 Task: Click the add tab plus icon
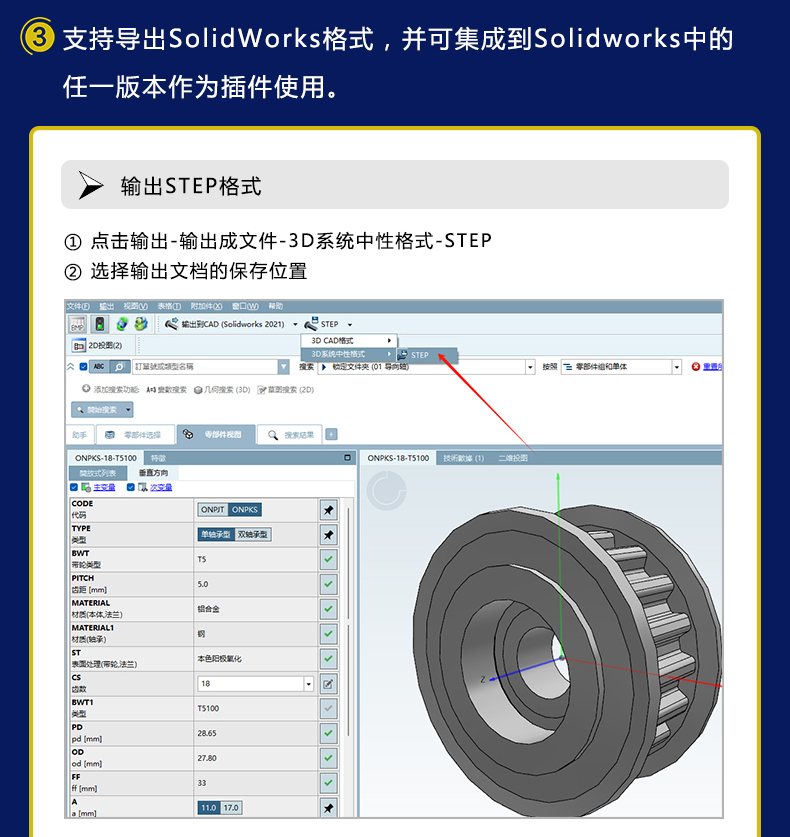[x=332, y=435]
